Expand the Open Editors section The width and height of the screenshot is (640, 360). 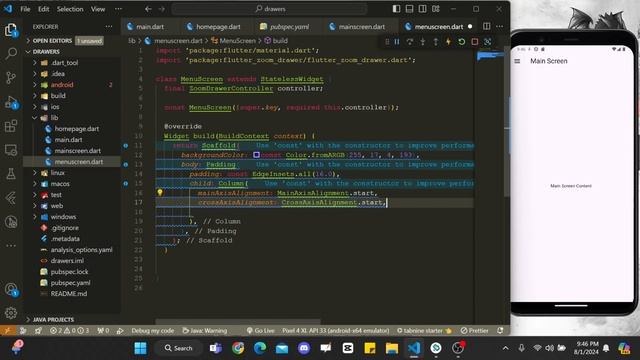52,41
